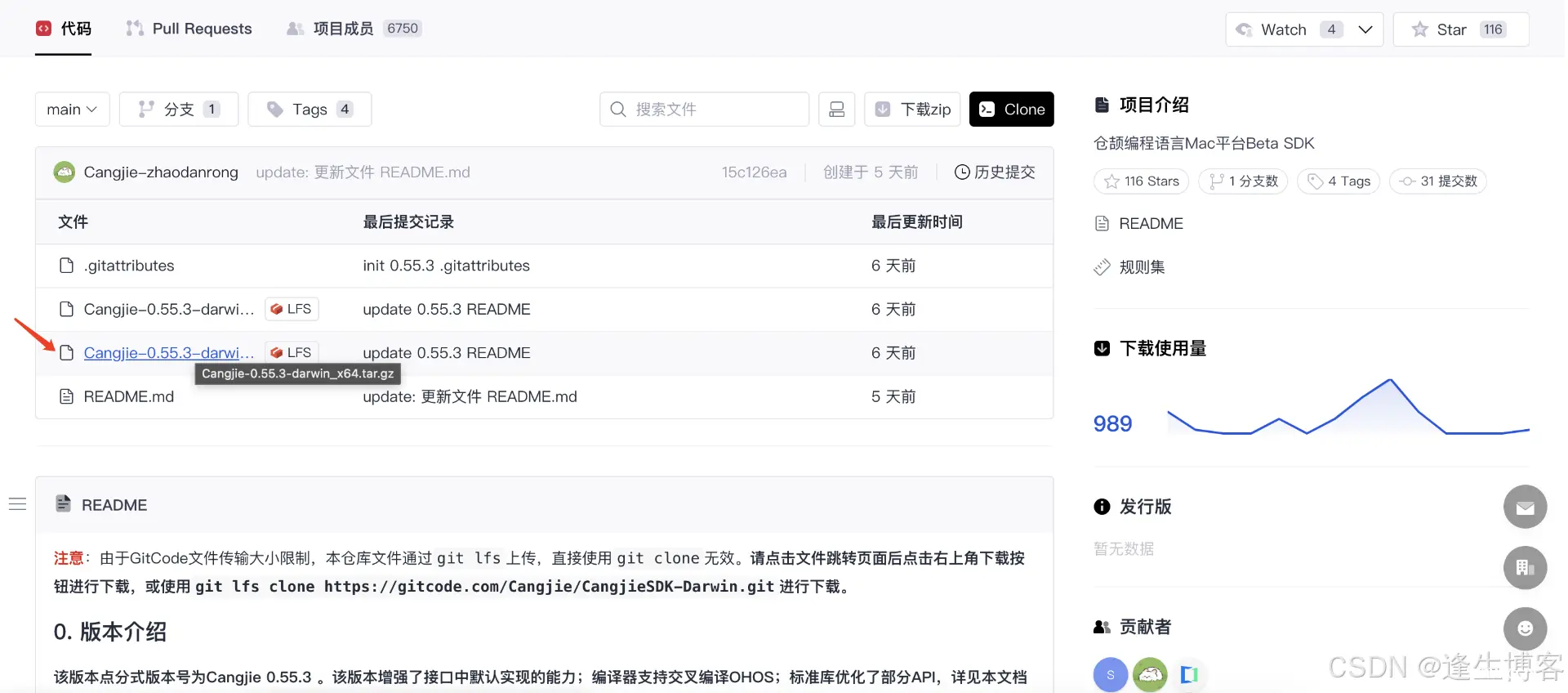1568x693 pixels.
Task: Open the 代码 tab
Action: (x=64, y=29)
